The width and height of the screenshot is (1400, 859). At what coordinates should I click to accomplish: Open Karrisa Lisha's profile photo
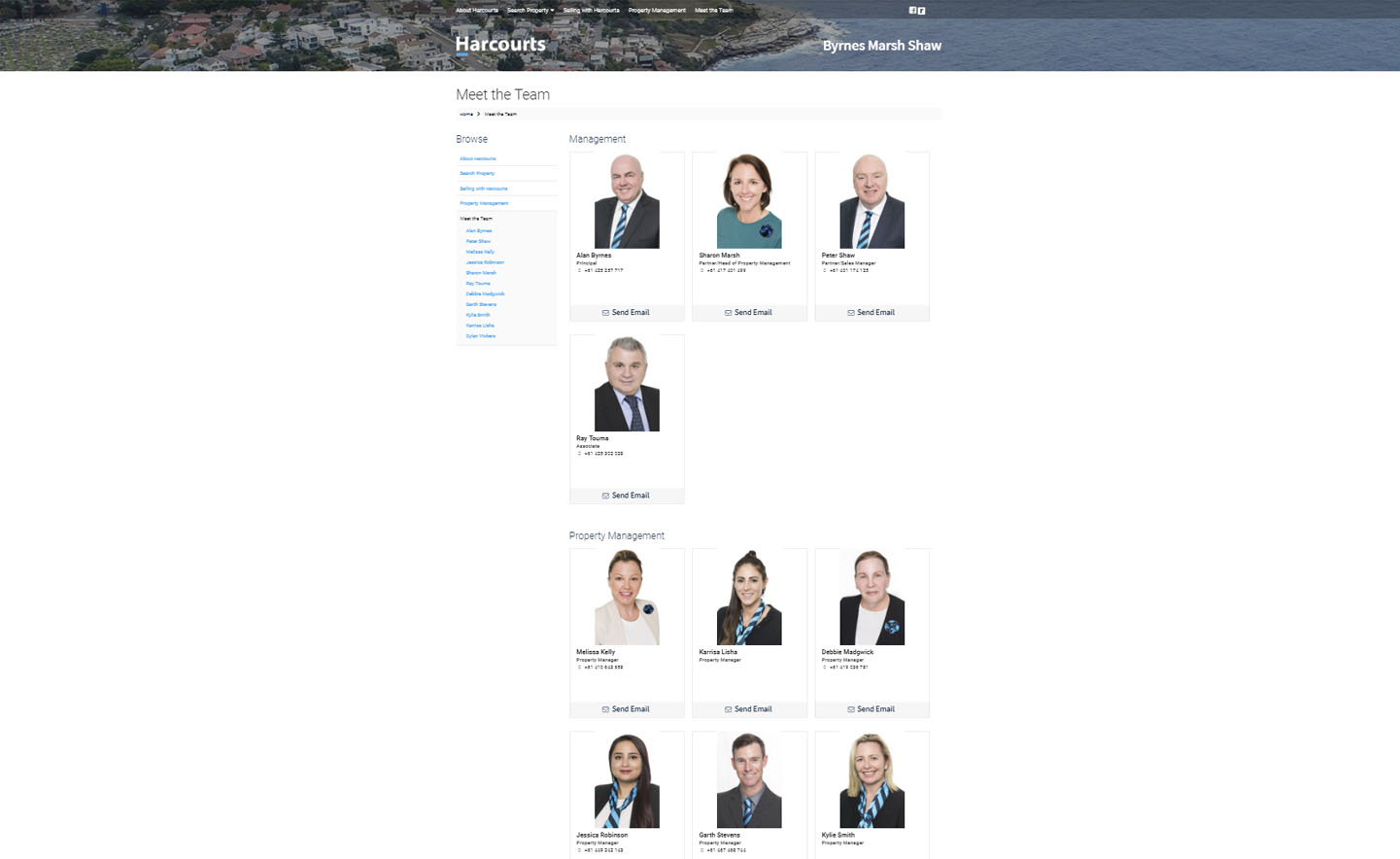coord(749,597)
